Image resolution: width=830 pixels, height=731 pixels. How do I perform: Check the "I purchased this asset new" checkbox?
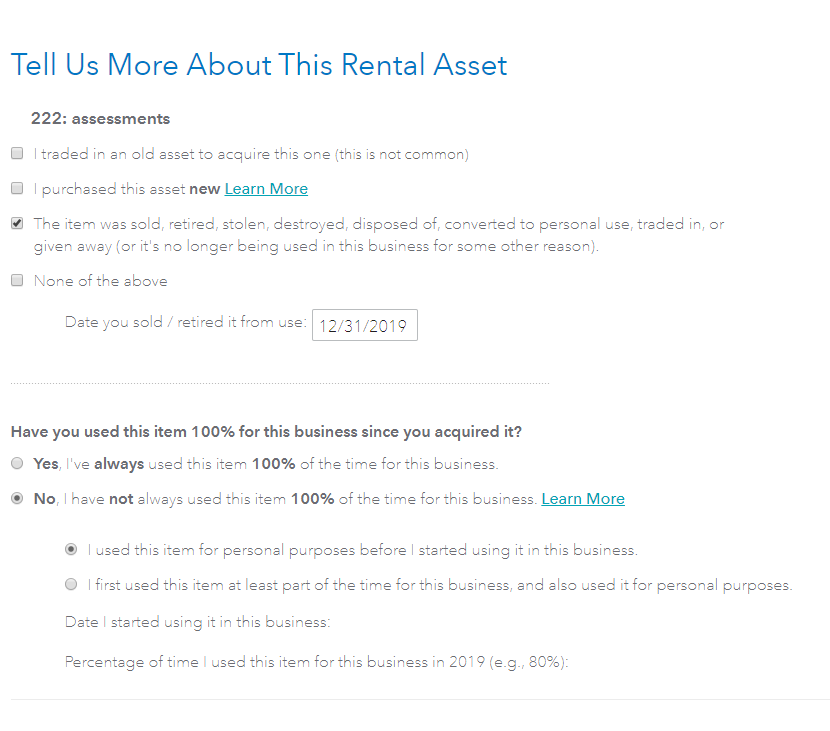coord(17,189)
